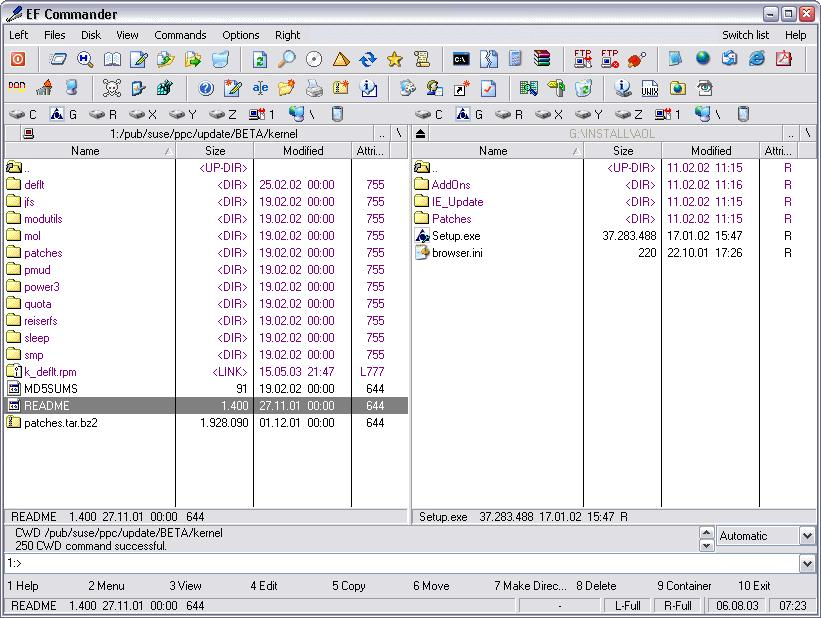Toggle the L-Full status bar indicator
This screenshot has height=618, width=821.
coord(628,606)
